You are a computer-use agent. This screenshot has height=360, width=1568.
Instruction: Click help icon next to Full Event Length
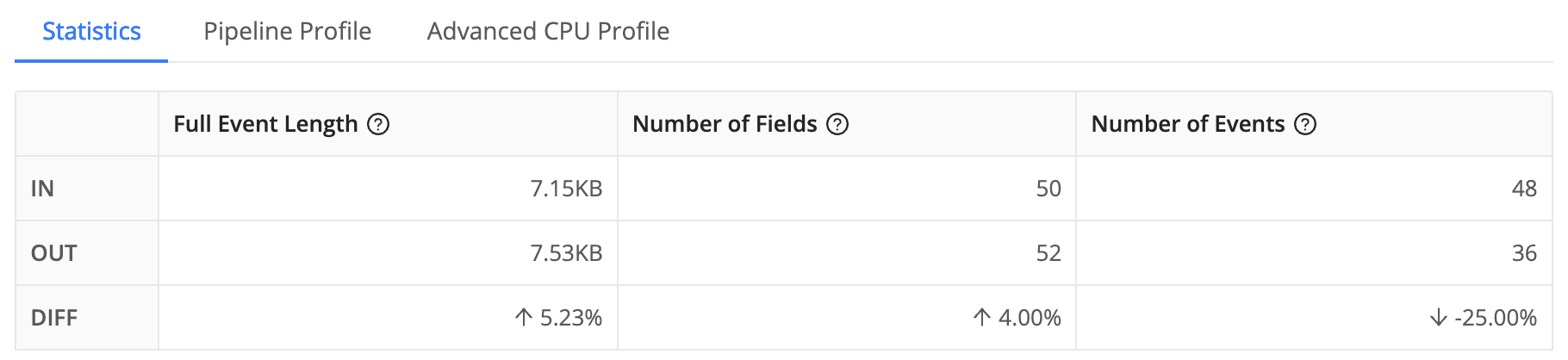pos(378,124)
